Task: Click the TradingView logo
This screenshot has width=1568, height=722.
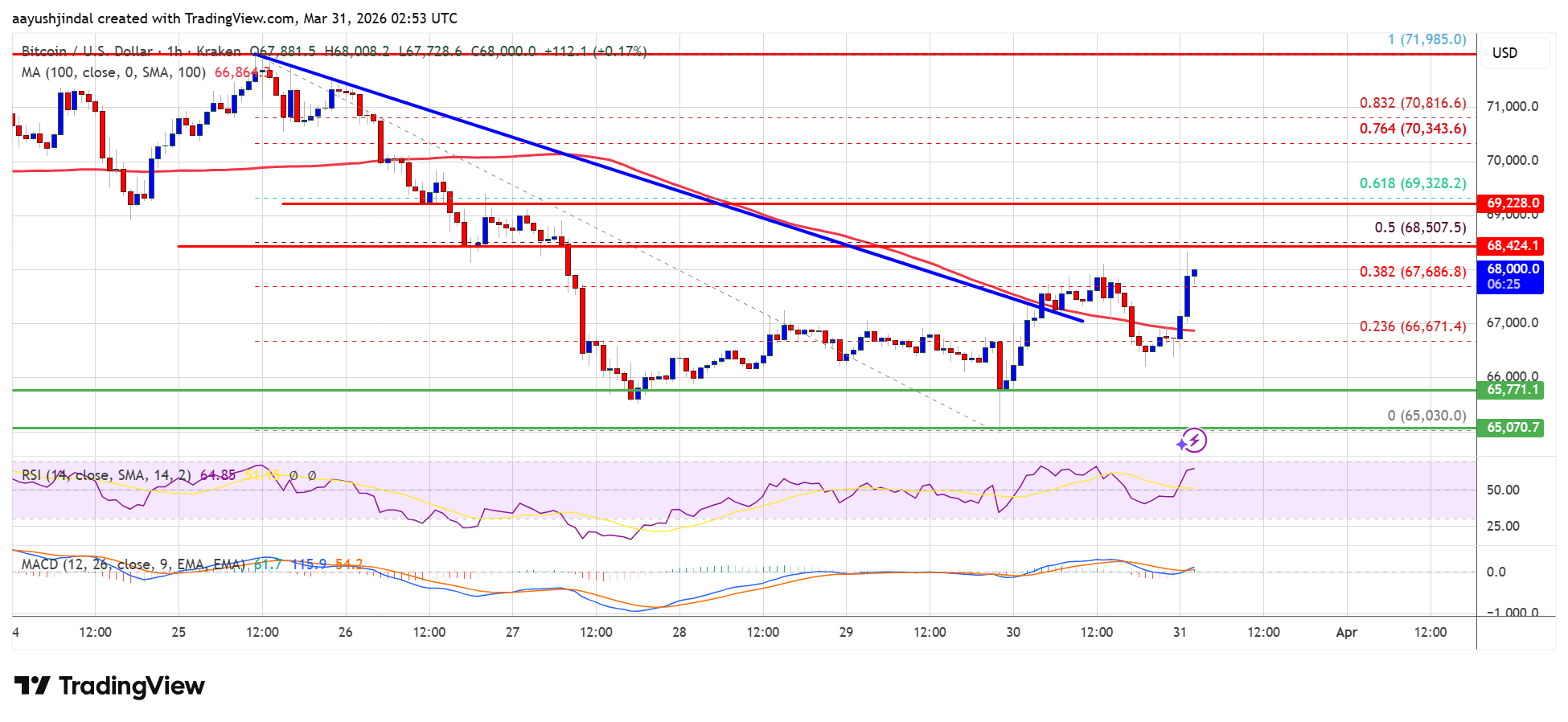Action: 109,686
